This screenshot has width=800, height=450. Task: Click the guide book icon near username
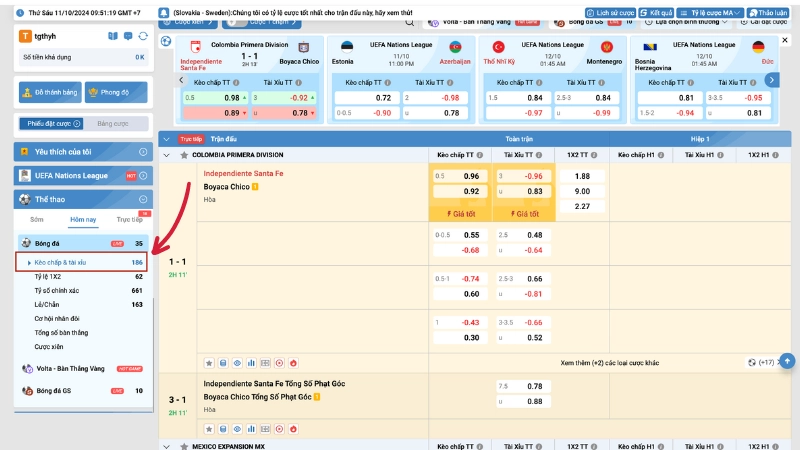click(x=114, y=36)
